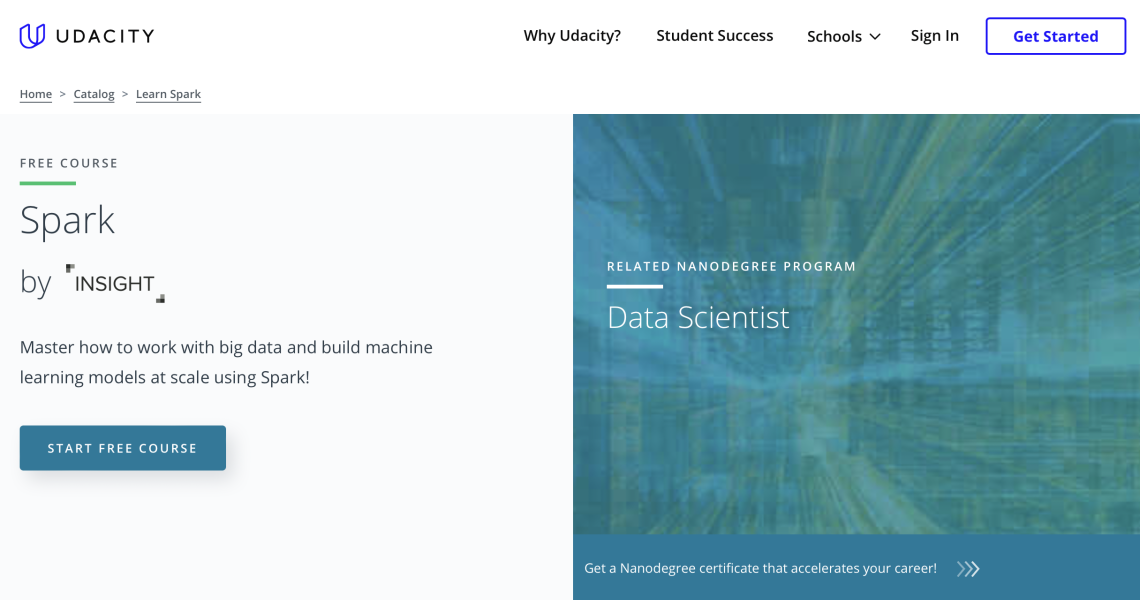Expand the Schools dropdown chevron
This screenshot has height=600, width=1140.
(875, 36)
